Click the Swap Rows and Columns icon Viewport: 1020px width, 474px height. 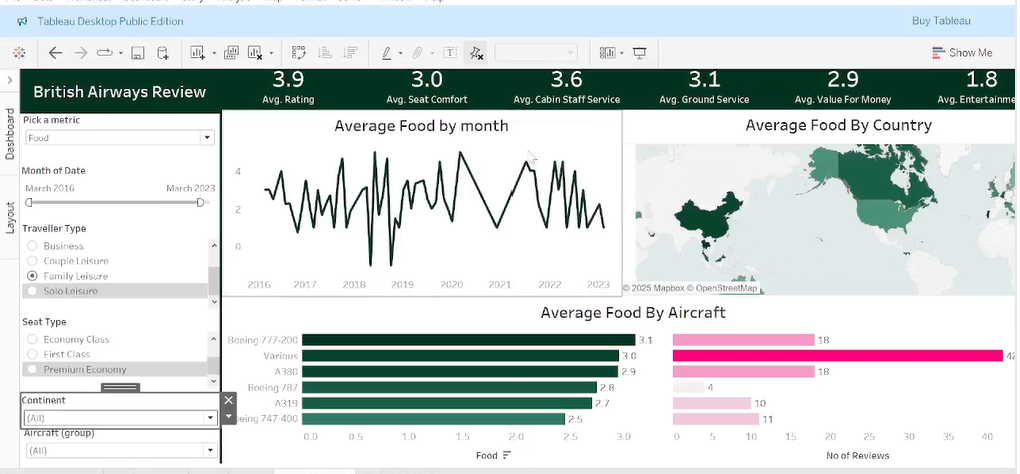pyautogui.click(x=298, y=53)
